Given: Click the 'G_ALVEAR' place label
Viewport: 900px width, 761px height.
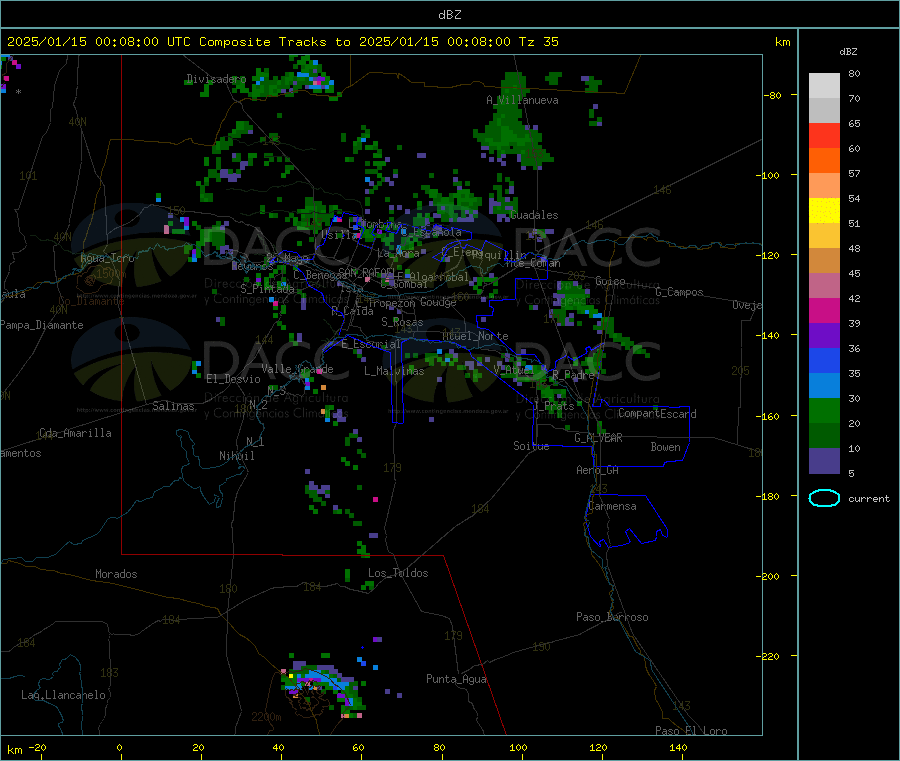Looking at the screenshot, I should coord(598,438).
